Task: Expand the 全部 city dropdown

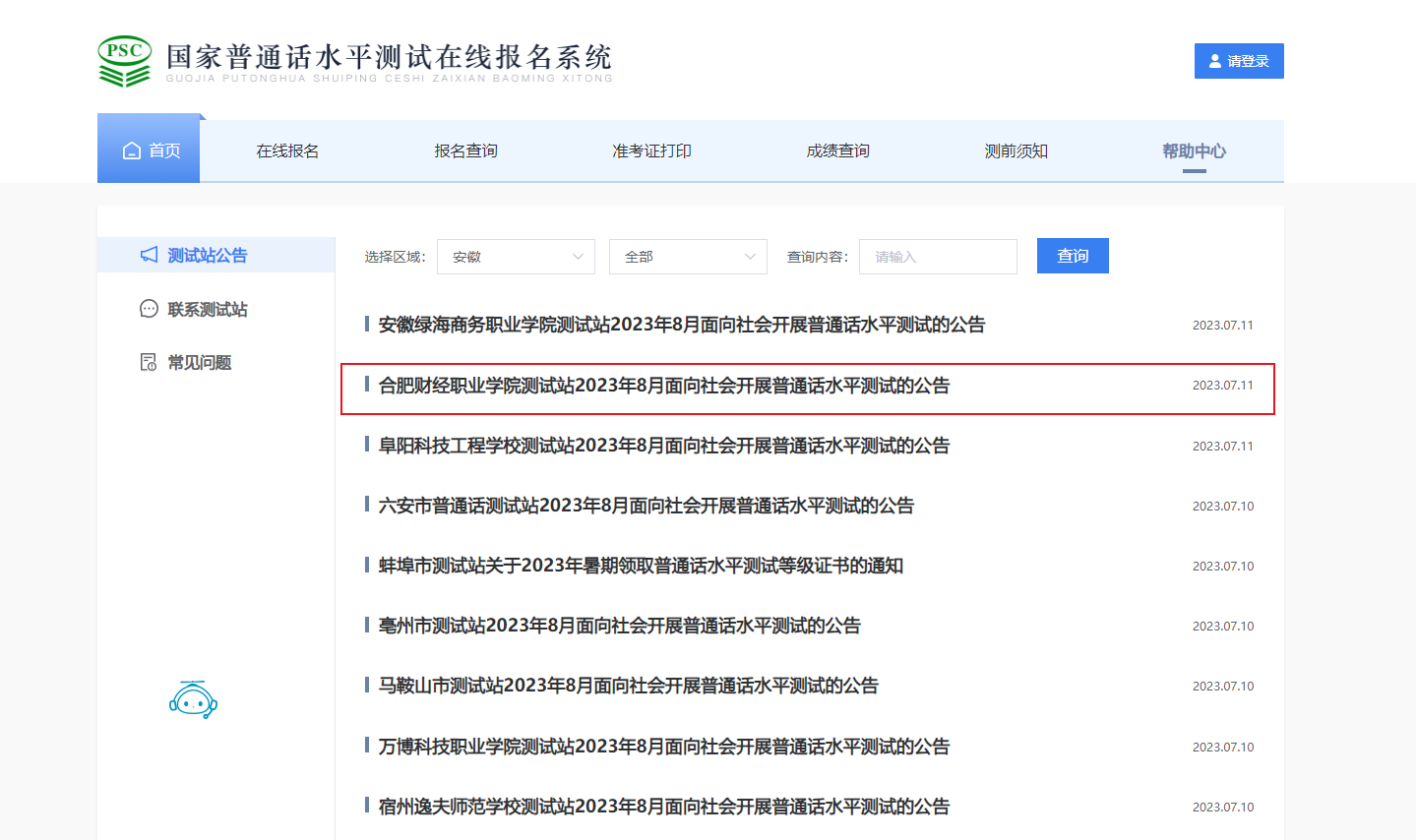Action: coord(688,257)
